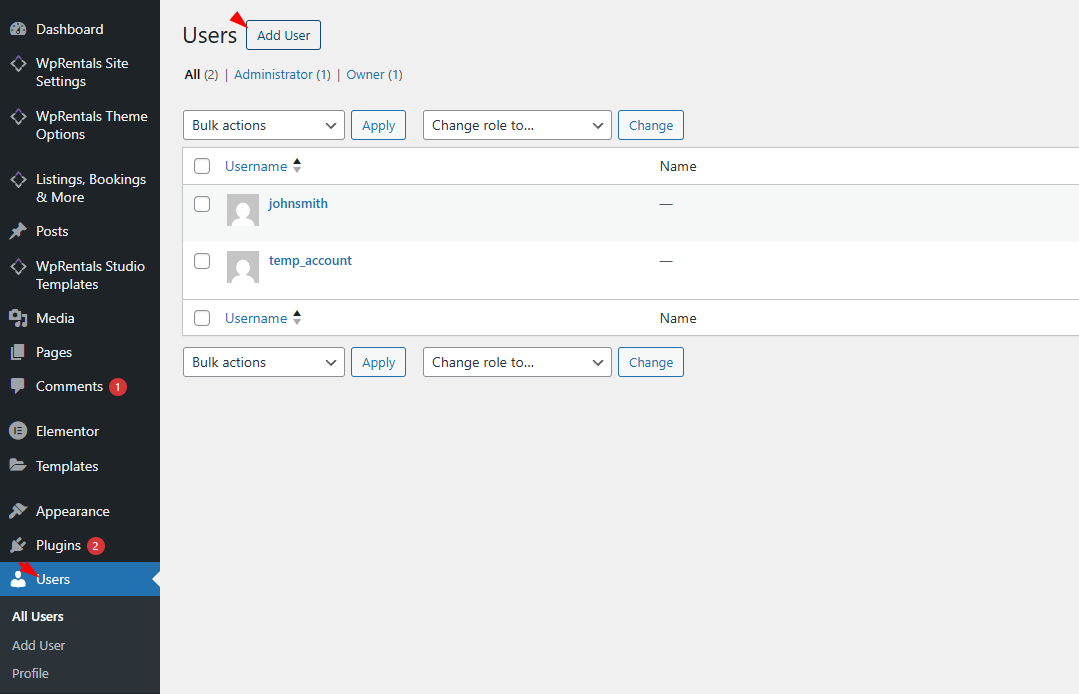Select the temp_account row checkbox
1079x694 pixels.
(202, 261)
